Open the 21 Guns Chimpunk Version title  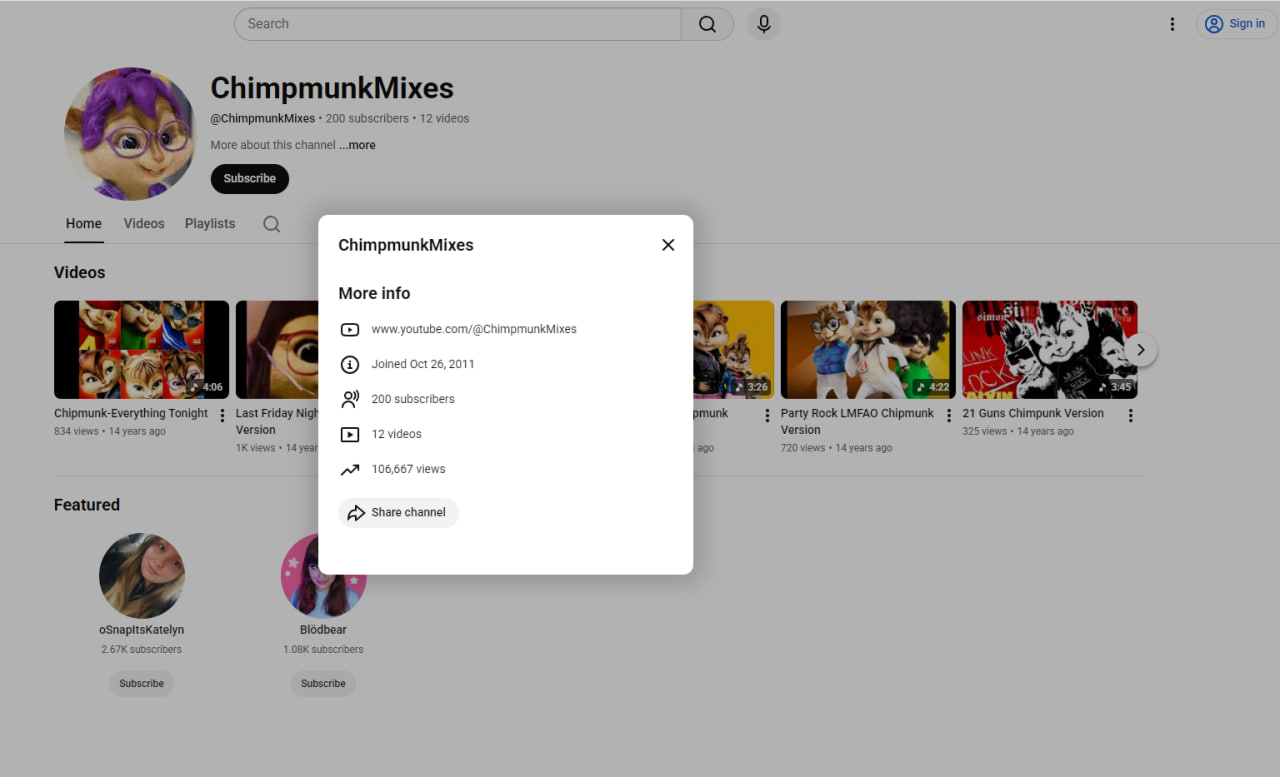point(1033,413)
